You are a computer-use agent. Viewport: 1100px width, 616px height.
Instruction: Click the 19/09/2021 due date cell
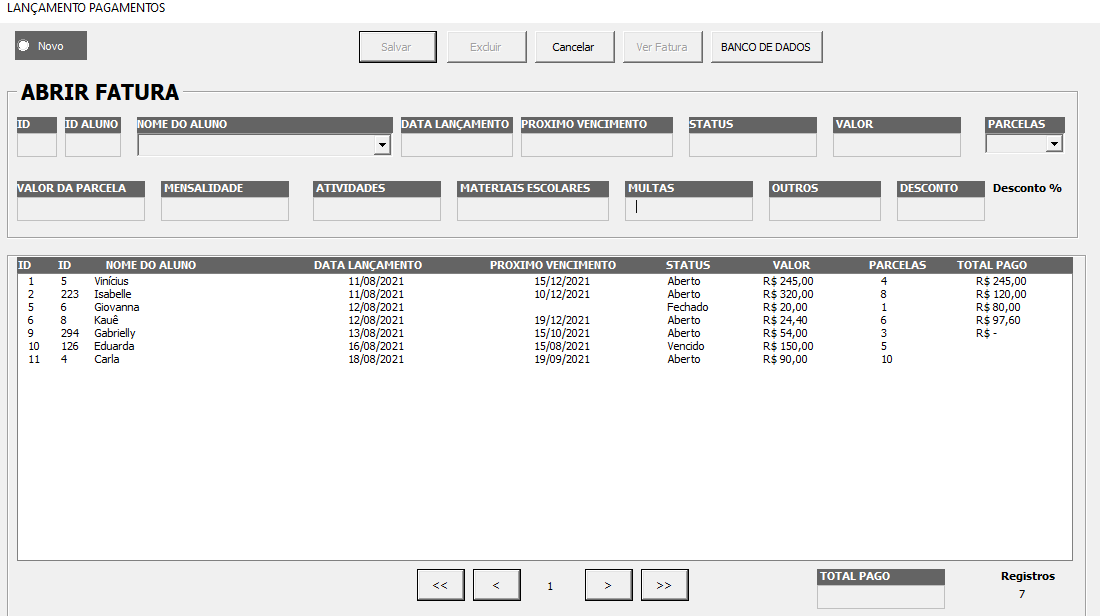click(x=562, y=359)
